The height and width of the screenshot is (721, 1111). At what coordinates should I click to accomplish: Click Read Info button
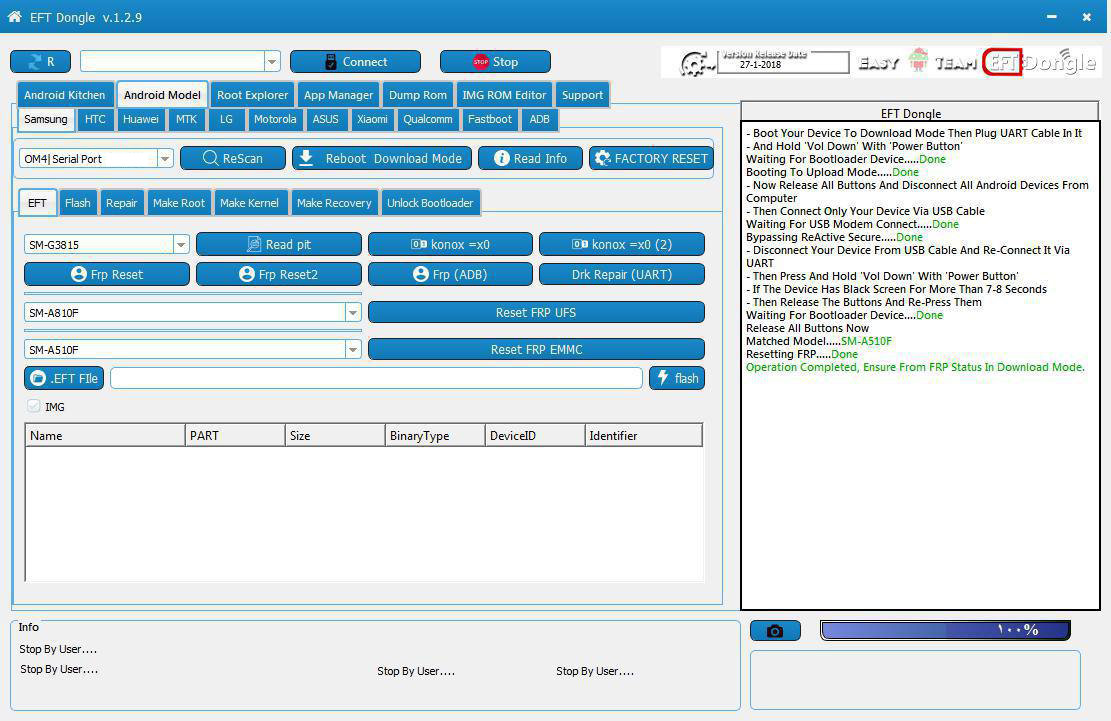point(531,159)
